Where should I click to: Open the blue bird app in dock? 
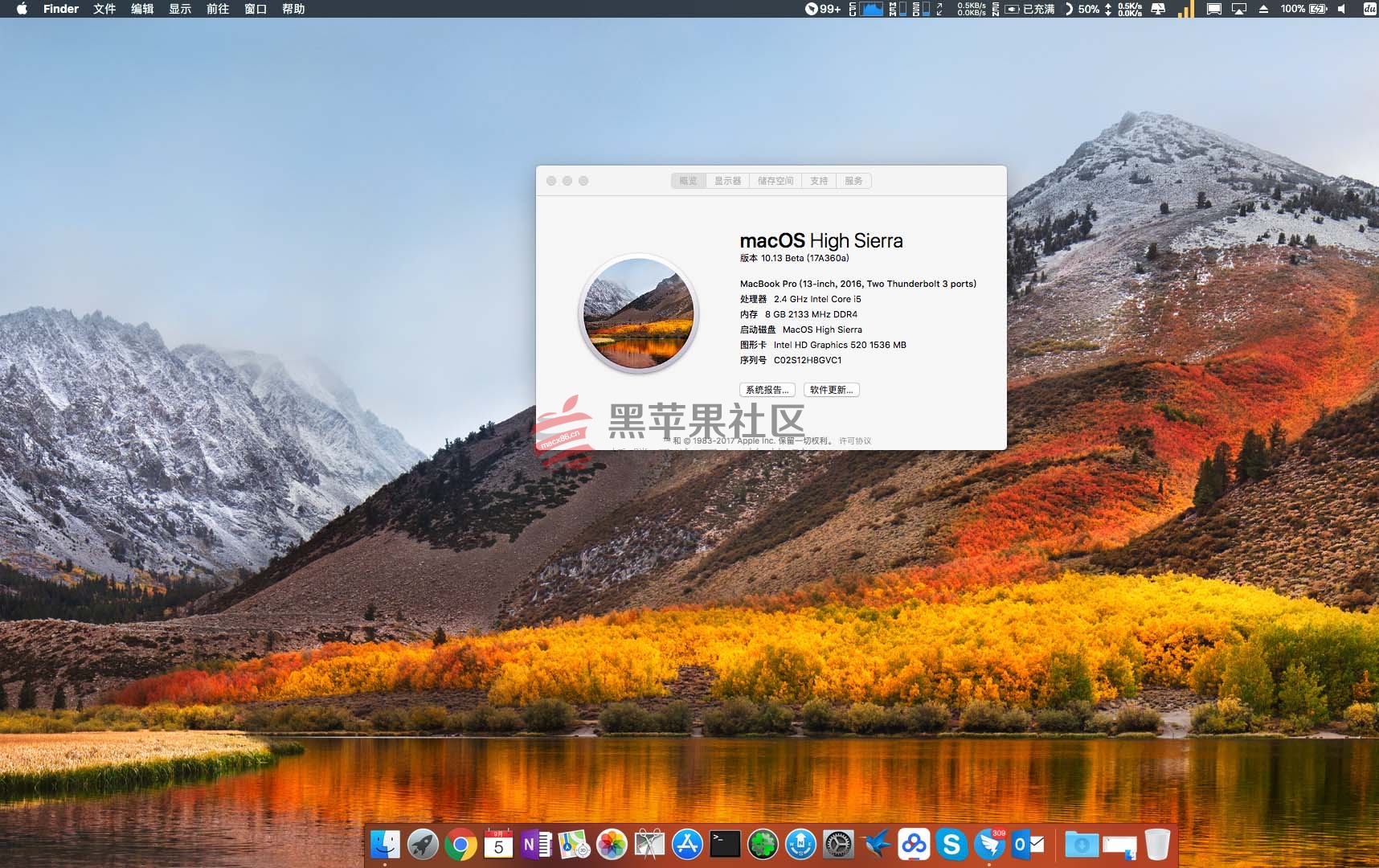876,844
